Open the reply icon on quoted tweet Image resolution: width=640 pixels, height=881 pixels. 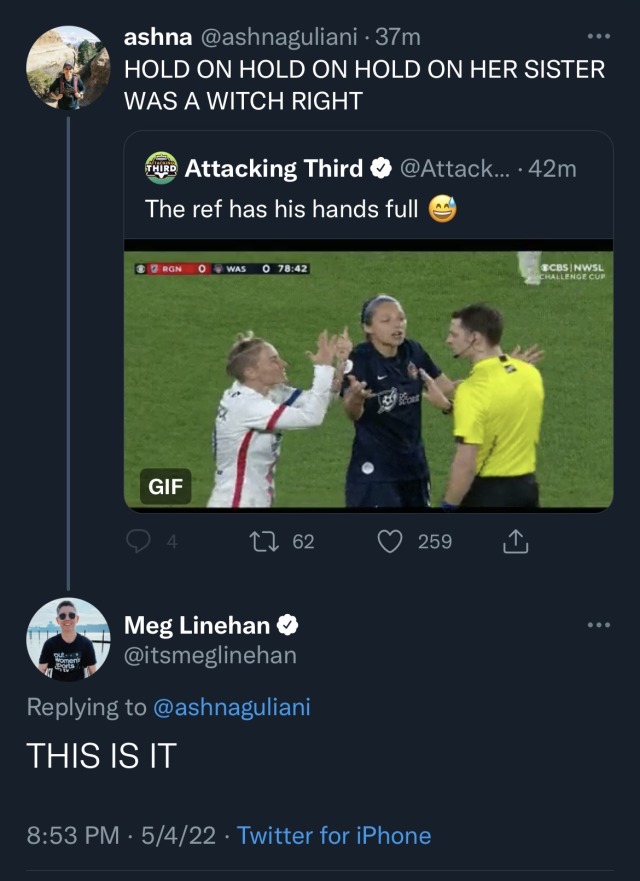(x=138, y=541)
